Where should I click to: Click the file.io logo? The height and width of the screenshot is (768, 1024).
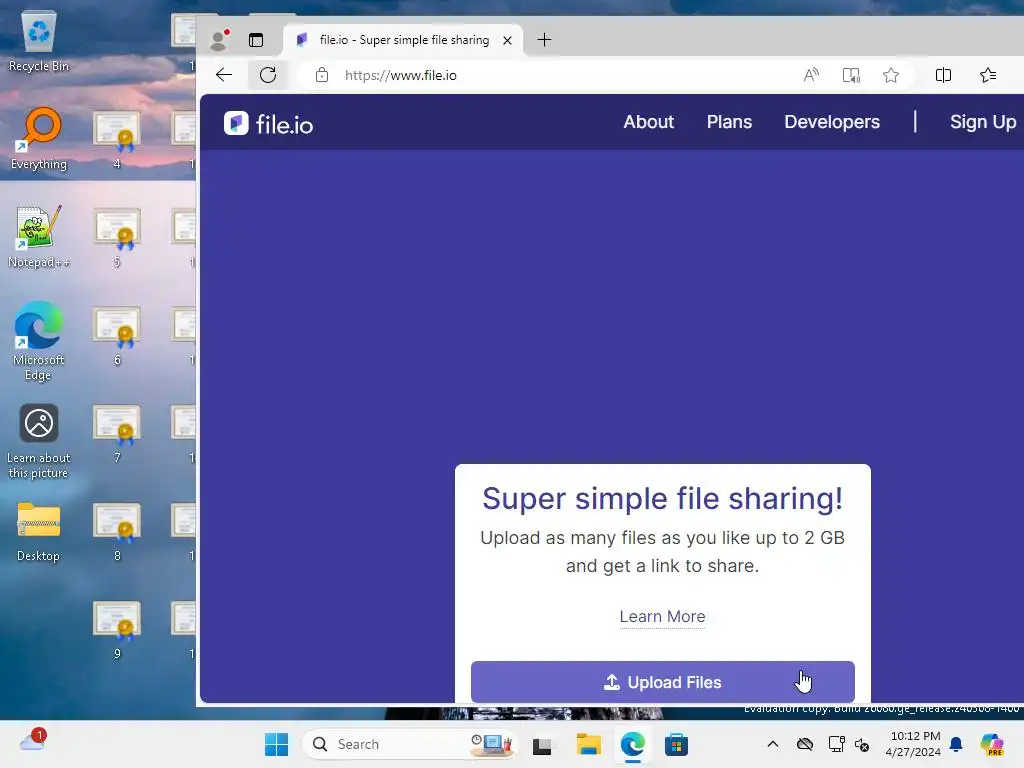(268, 123)
